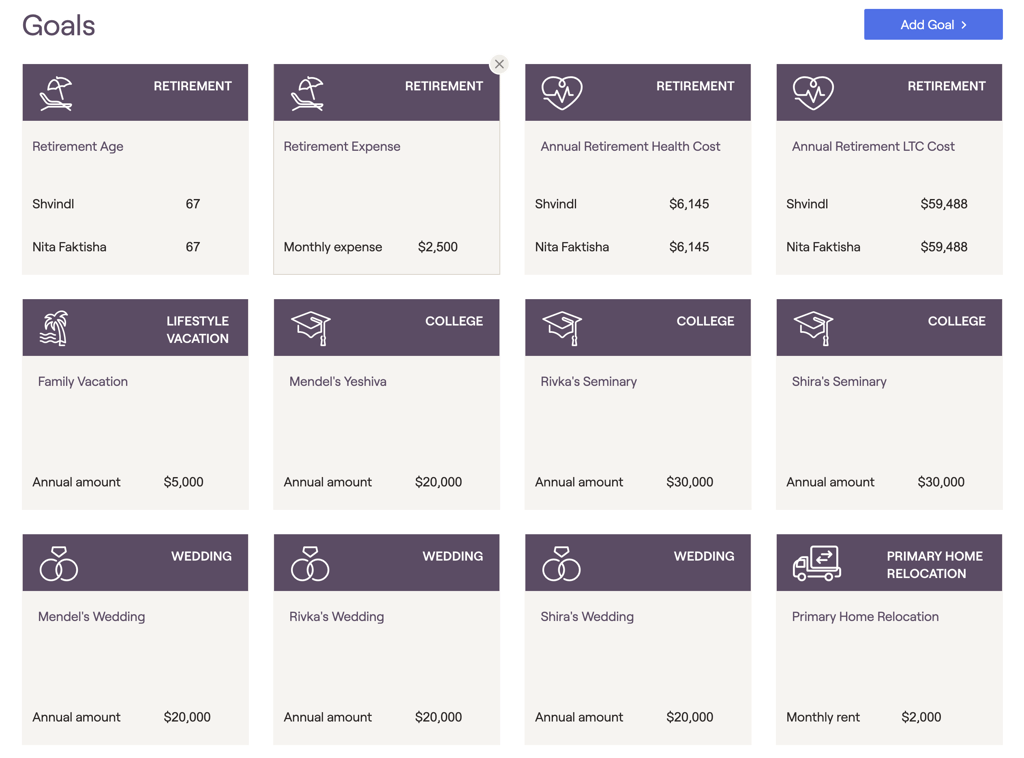The width and height of the screenshot is (1024, 758).
Task: Click heart icon on Annual Retirement LTC Cost
Action: tap(812, 92)
